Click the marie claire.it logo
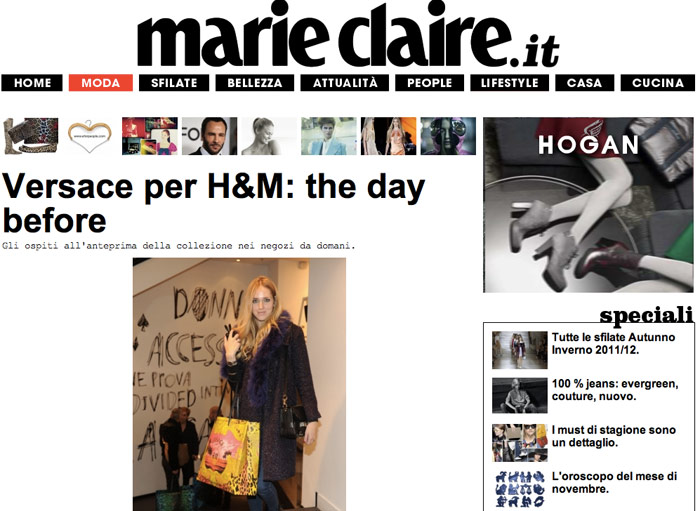The image size is (700, 511). click(x=348, y=35)
